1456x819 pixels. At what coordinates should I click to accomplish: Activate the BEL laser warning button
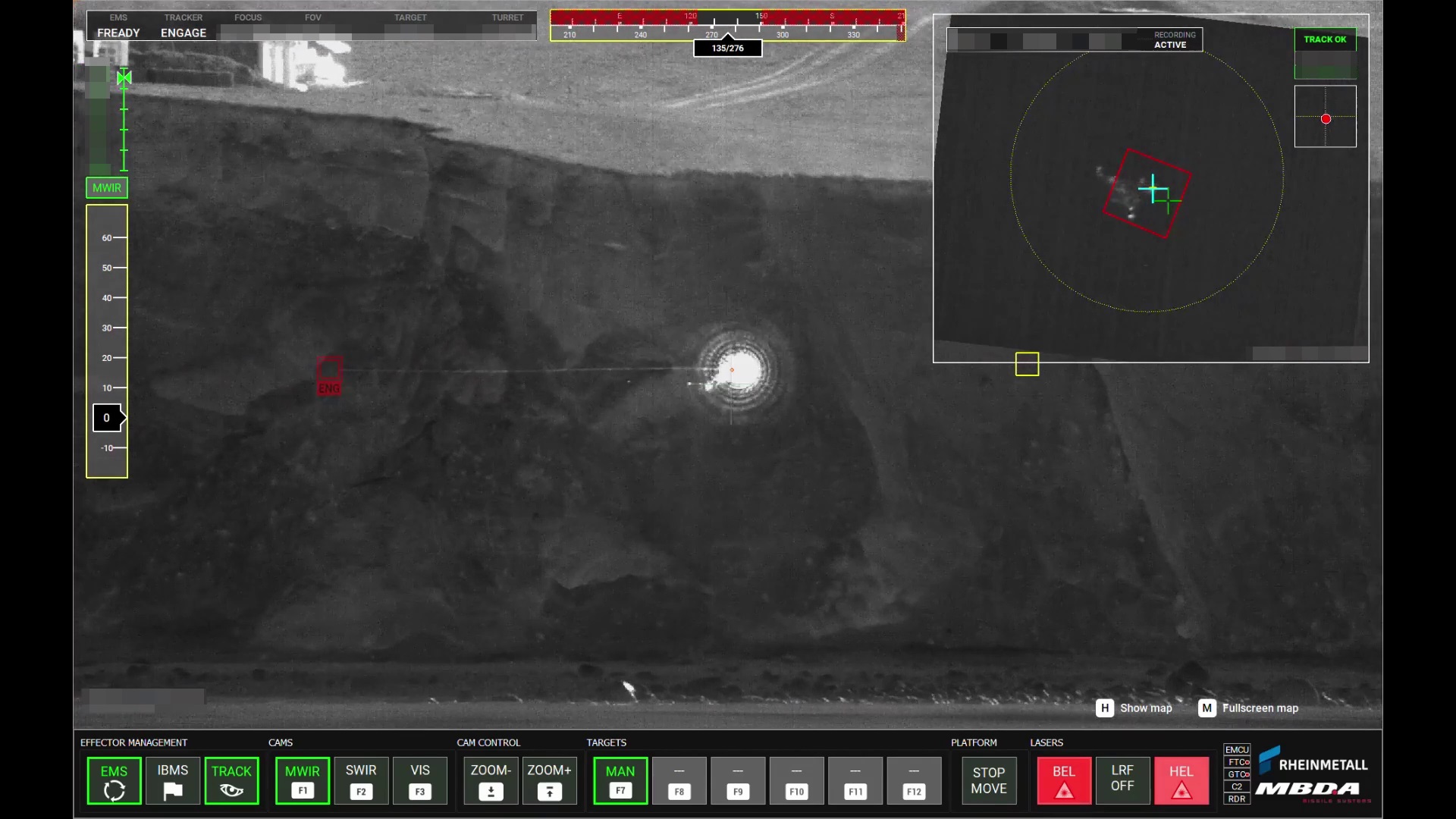tap(1064, 780)
